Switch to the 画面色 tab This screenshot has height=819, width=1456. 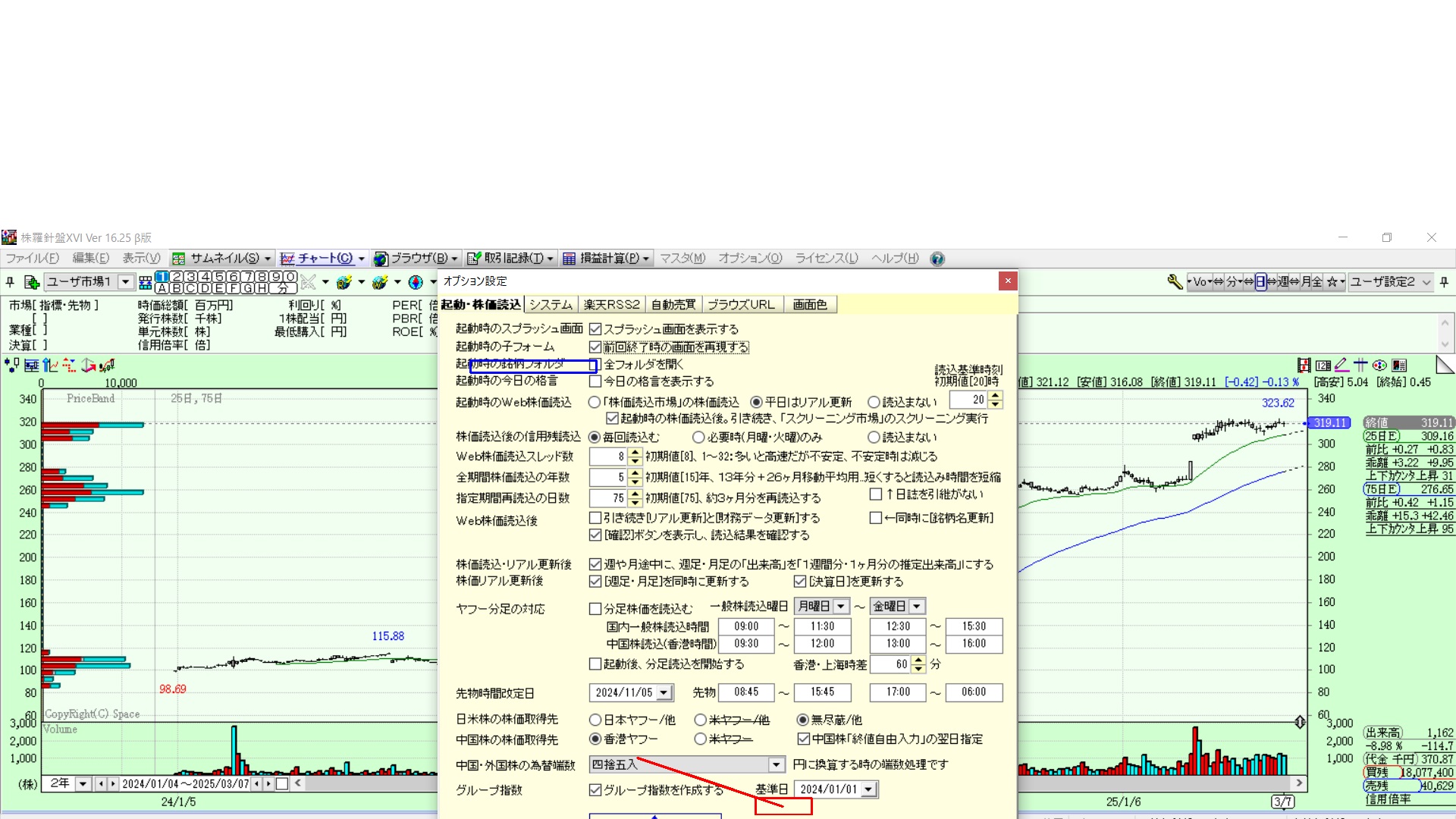810,305
